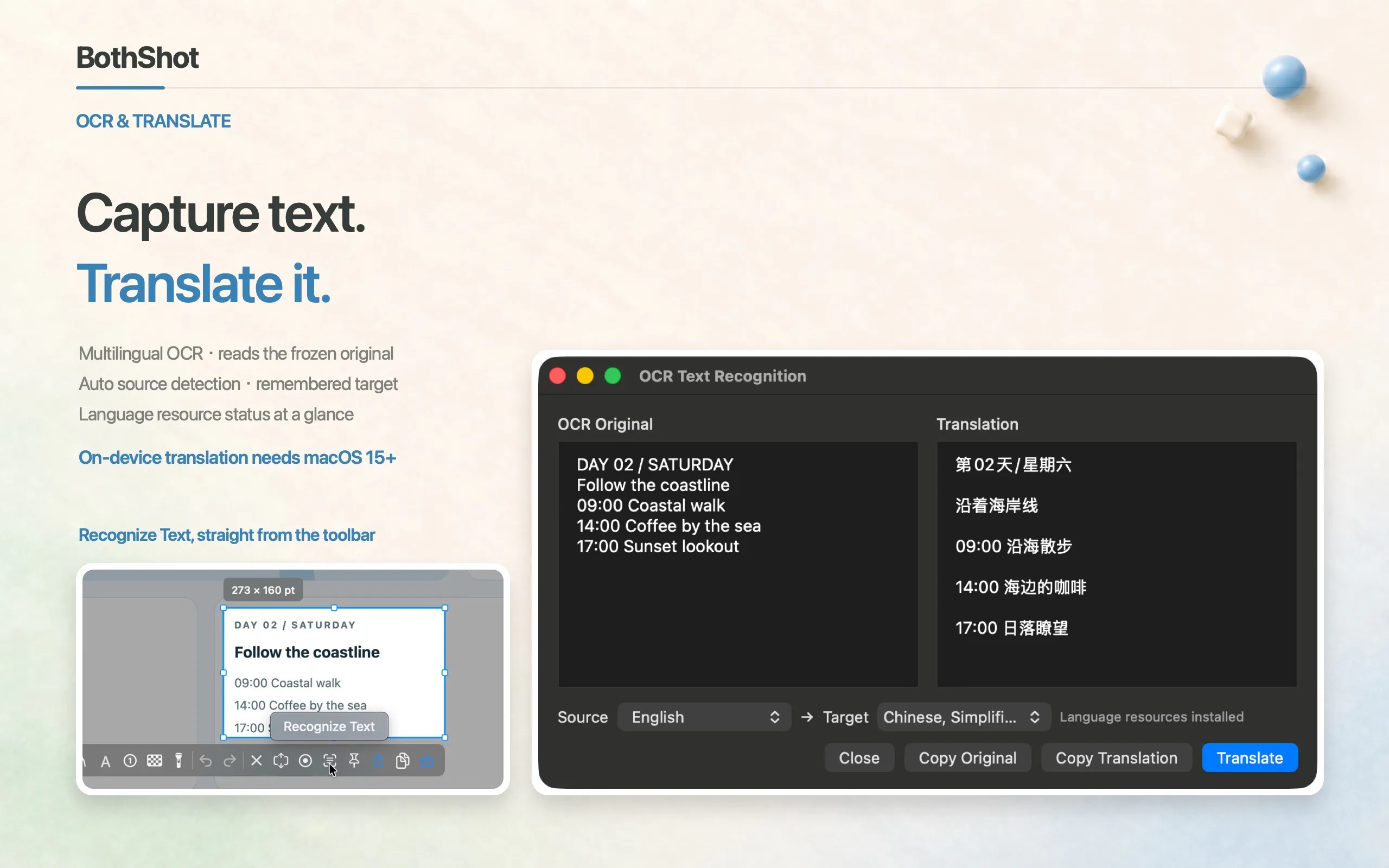Click the 'Follow the coastline' heading in the selection
This screenshot has width=1389, height=868.
point(307,652)
